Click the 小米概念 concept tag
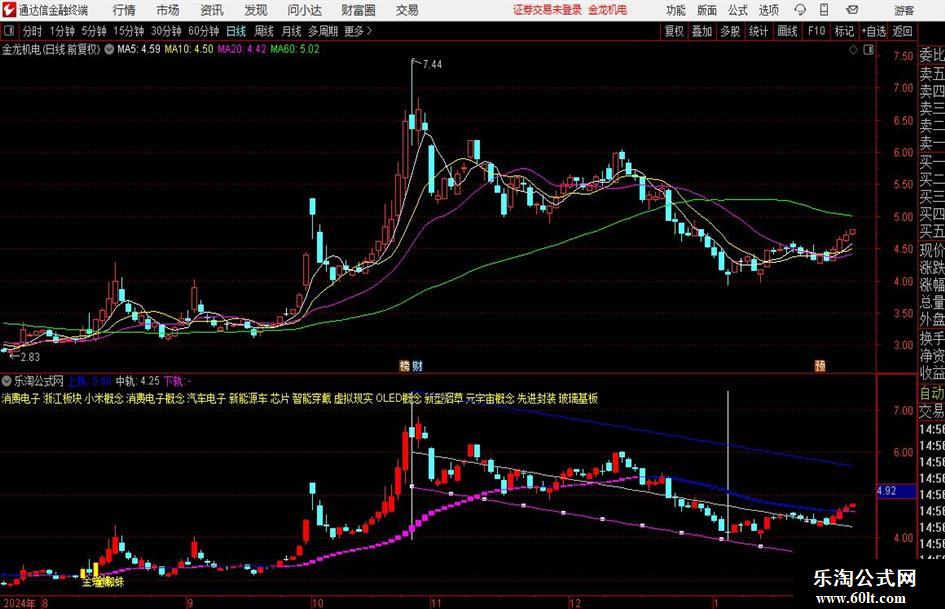Viewport: 945px width, 609px height. [x=104, y=398]
